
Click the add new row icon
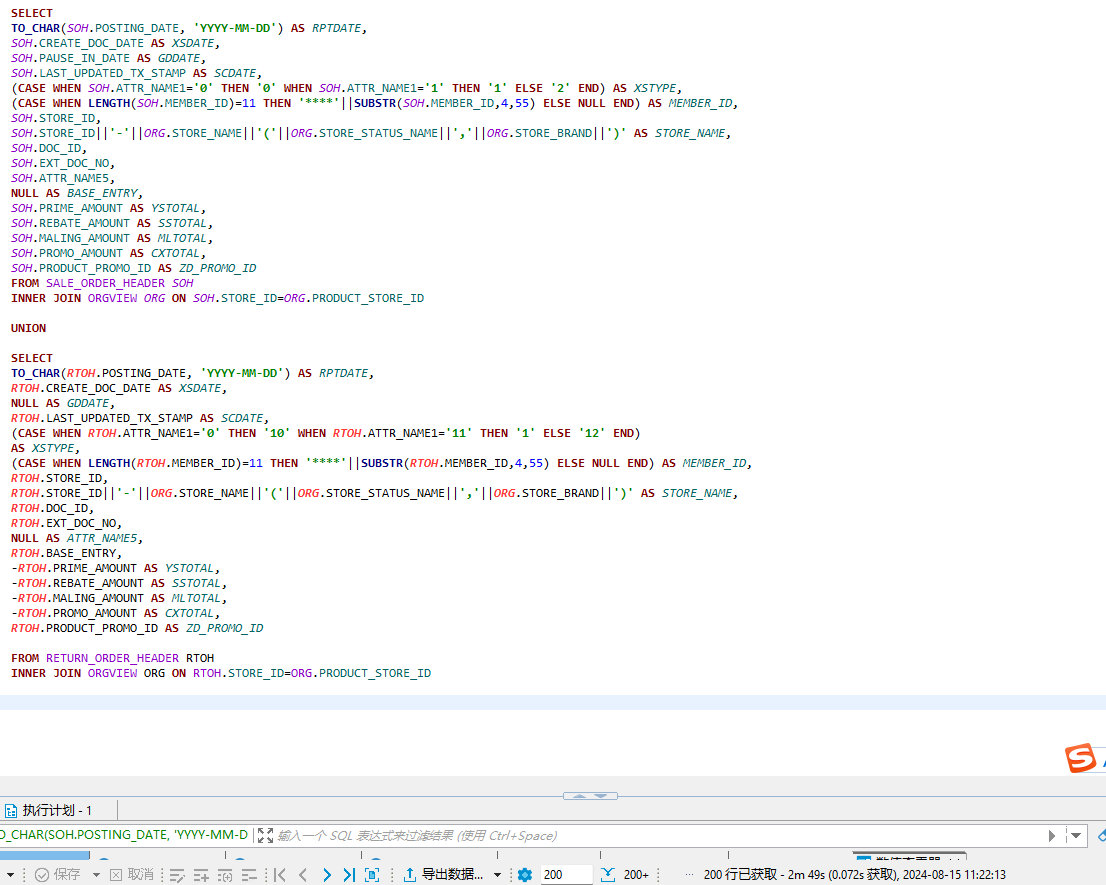201,875
